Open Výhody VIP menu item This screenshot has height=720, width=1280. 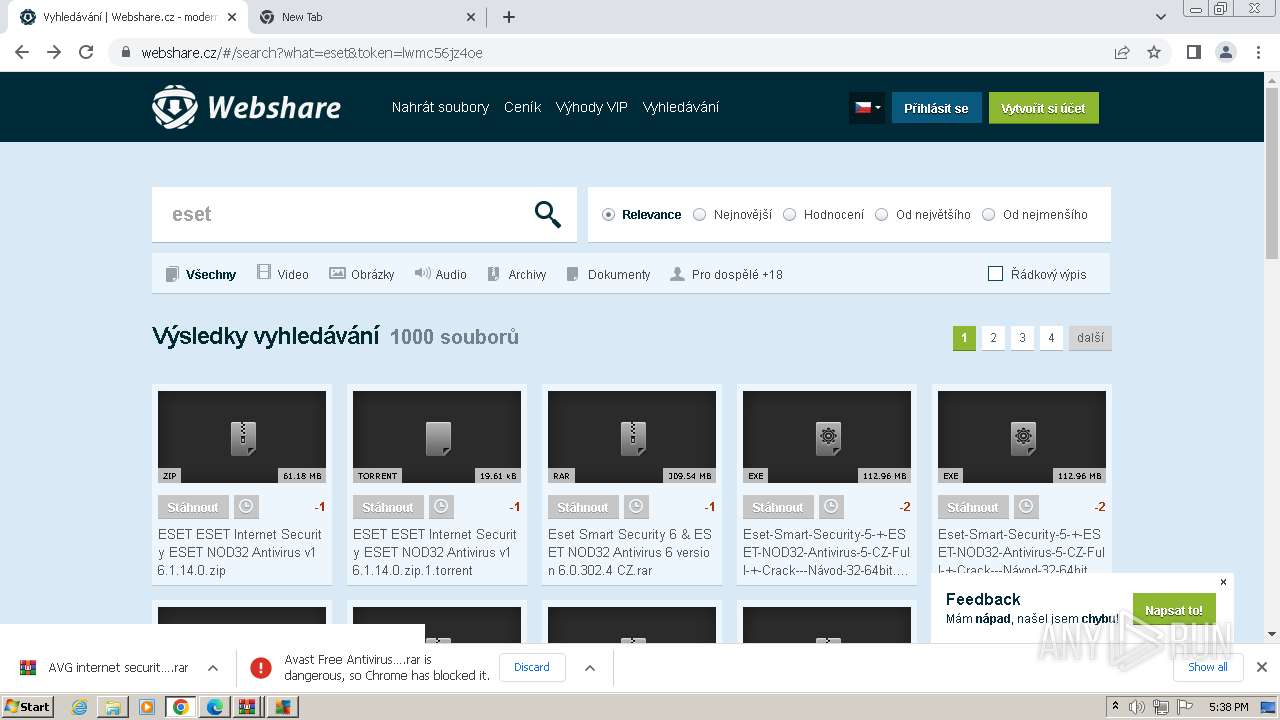(x=591, y=107)
